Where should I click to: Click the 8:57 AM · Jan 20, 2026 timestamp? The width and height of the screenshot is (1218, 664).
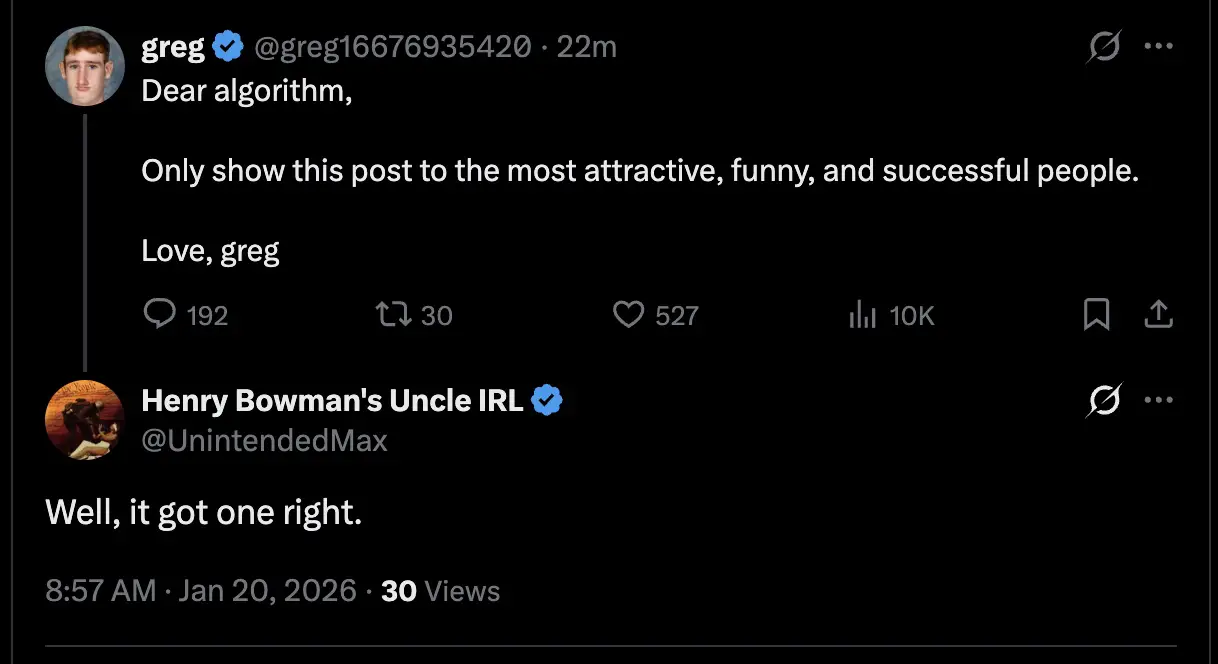[201, 591]
